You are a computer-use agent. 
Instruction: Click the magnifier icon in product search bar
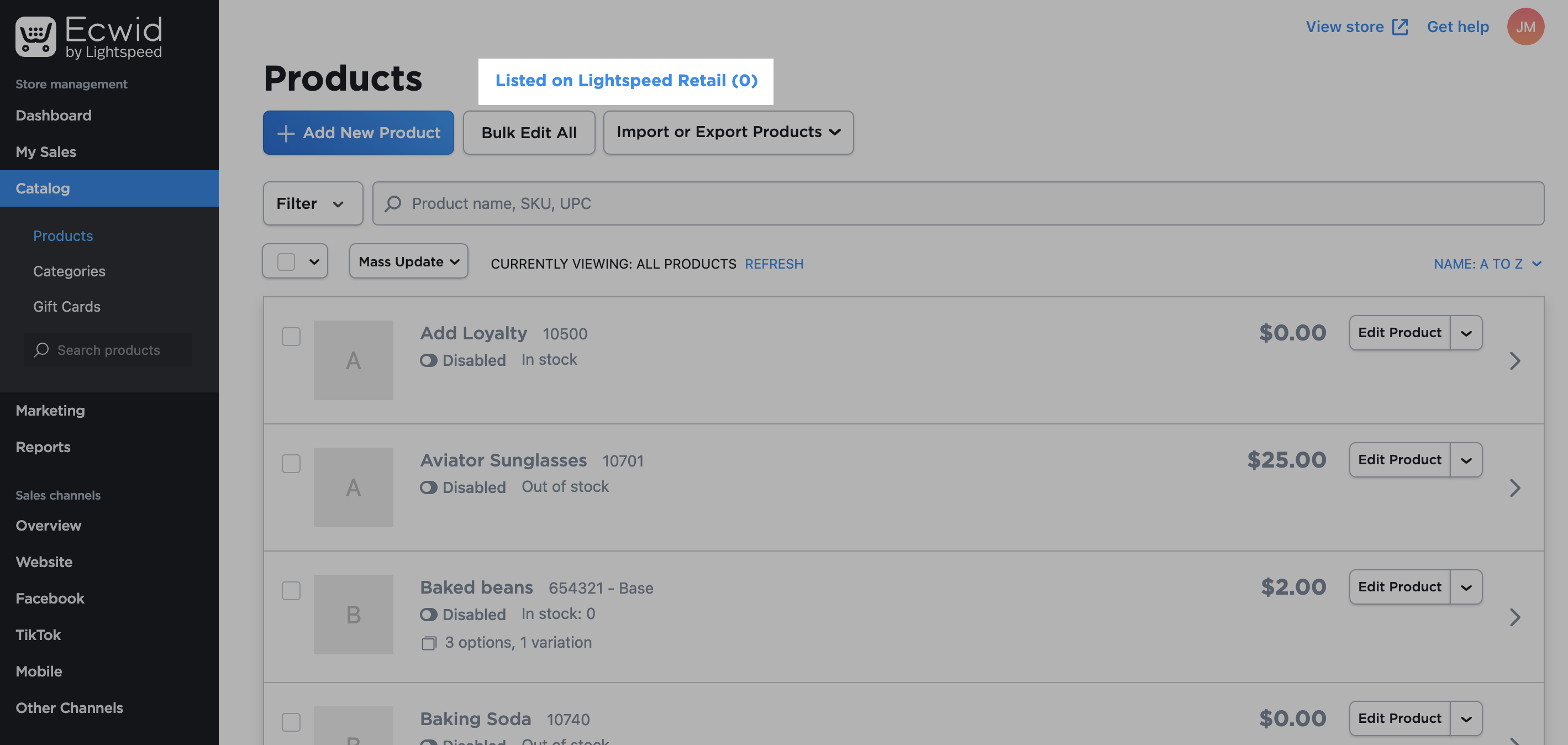click(393, 203)
